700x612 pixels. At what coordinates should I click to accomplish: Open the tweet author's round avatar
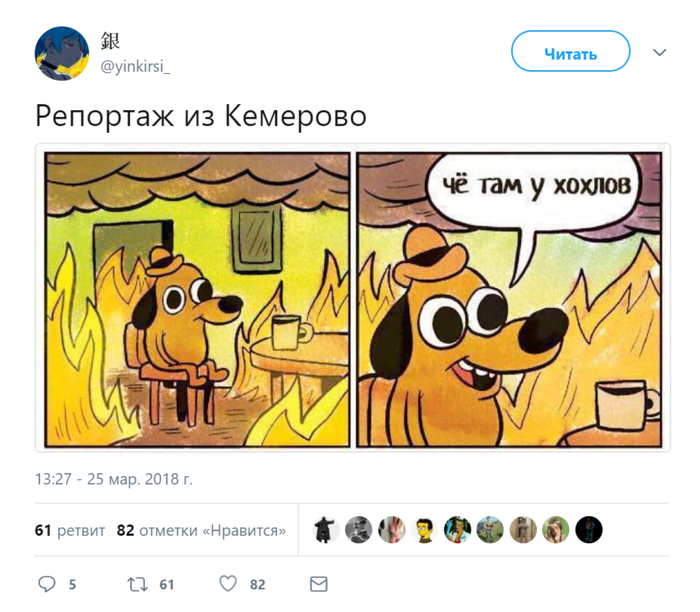pyautogui.click(x=62, y=54)
